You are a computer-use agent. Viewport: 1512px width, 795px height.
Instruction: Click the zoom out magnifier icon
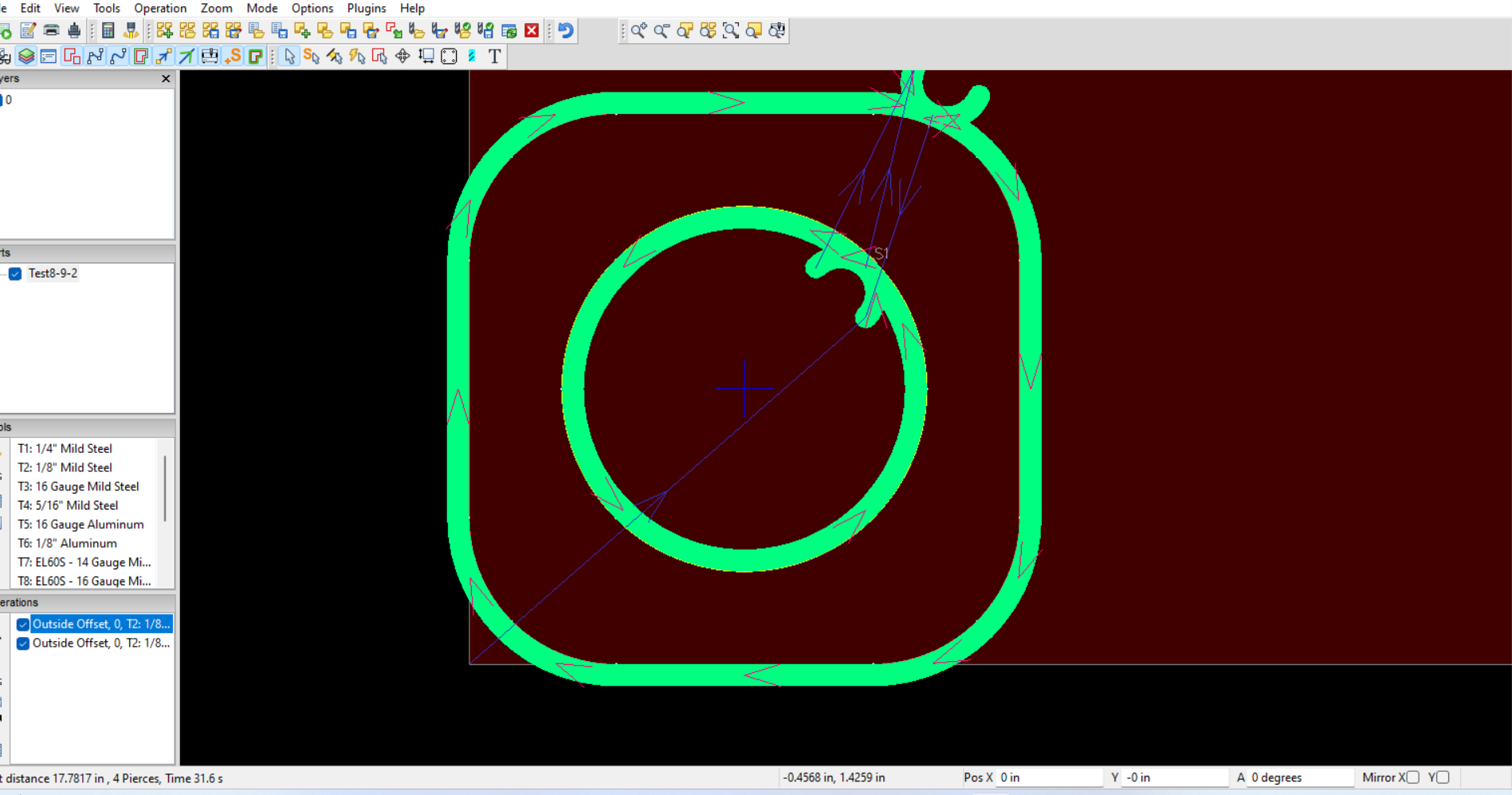point(662,31)
